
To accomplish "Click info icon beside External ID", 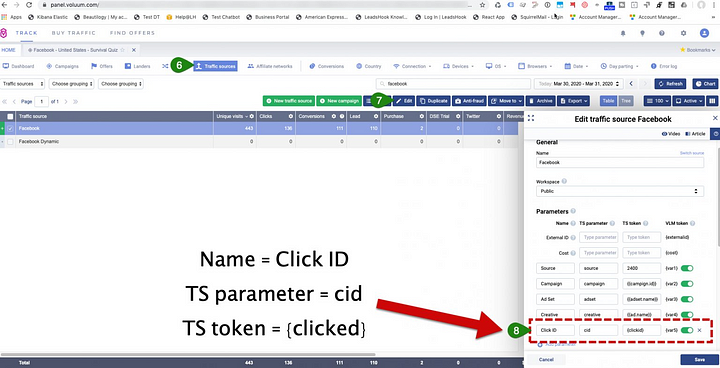I will [x=573, y=238].
